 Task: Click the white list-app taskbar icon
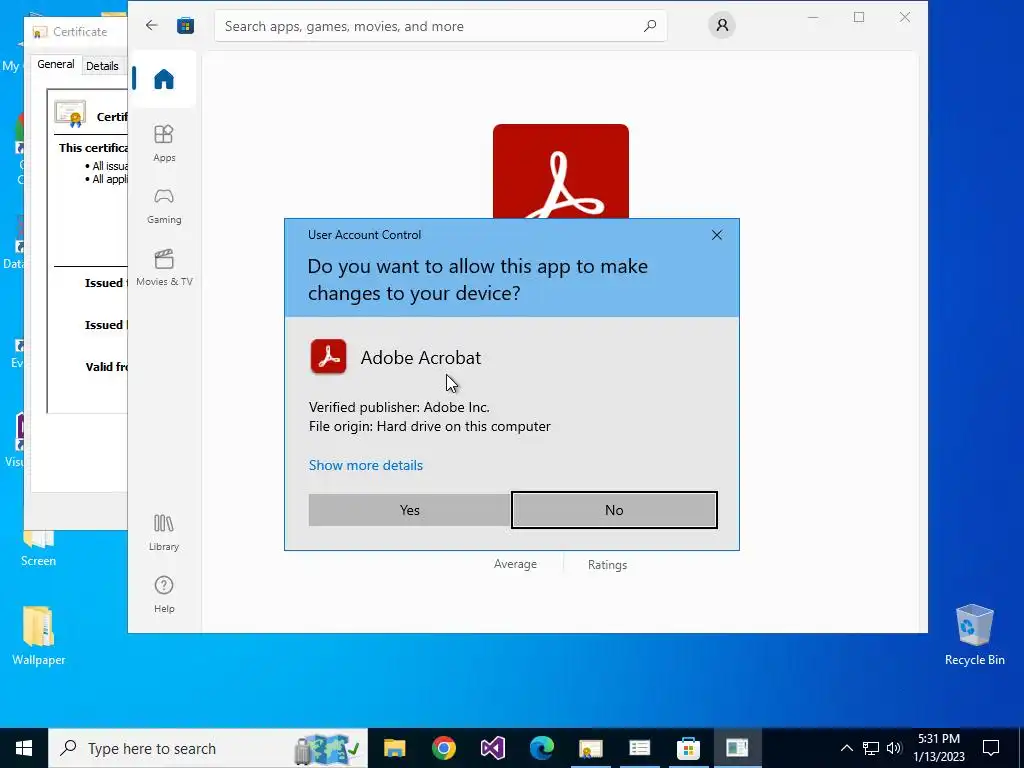[639, 748]
